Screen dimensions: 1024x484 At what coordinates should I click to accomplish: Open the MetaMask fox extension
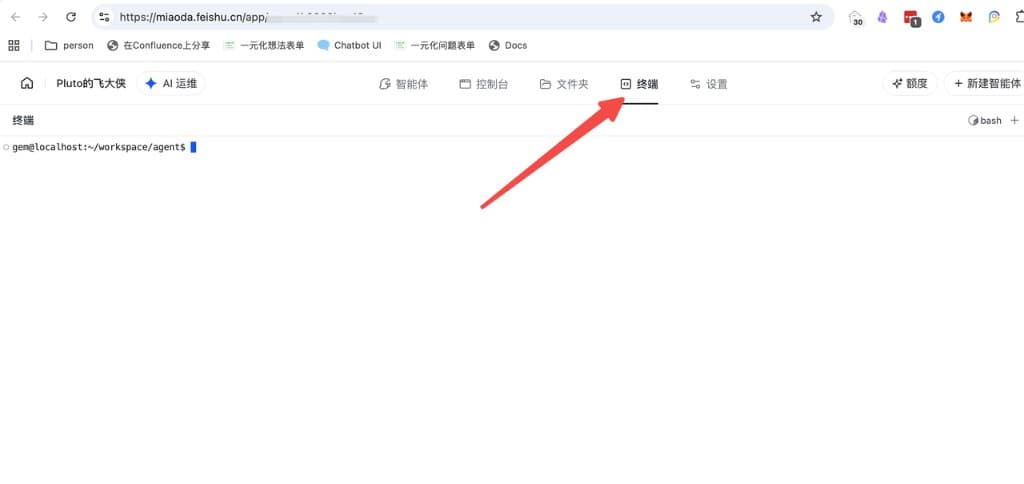966,17
